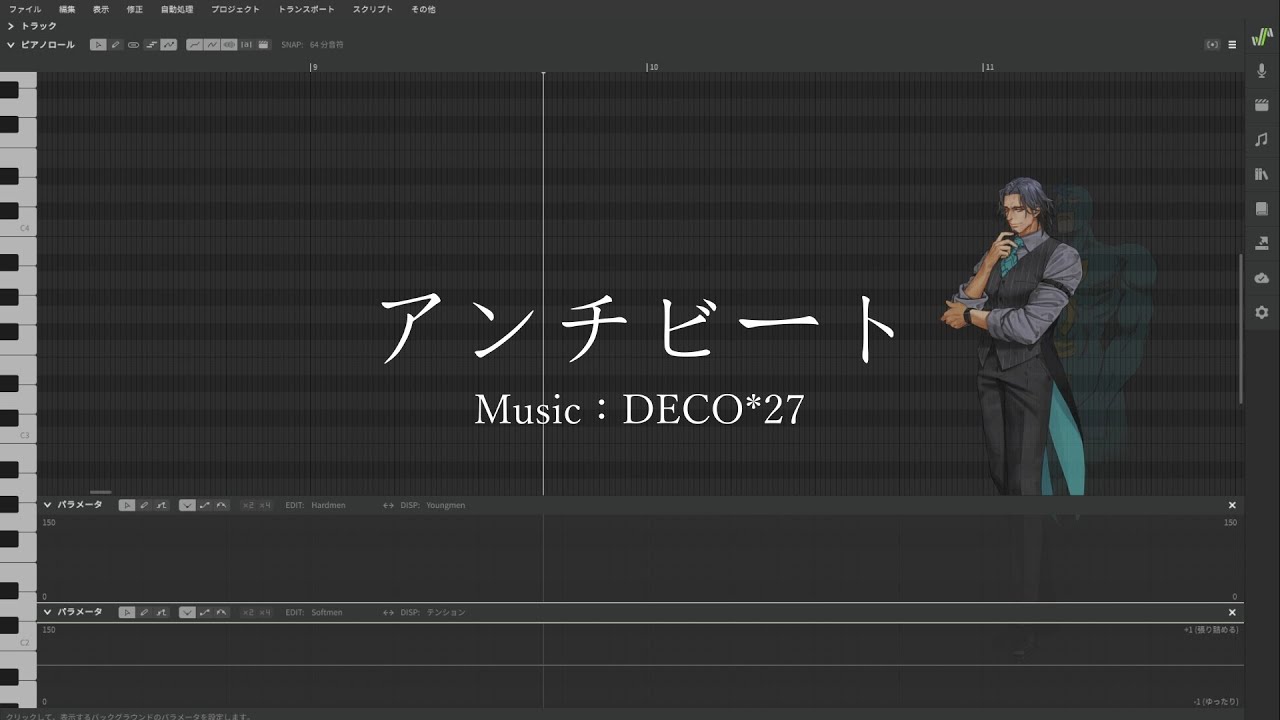The image size is (1280, 720).
Task: Toggle ×2 zoom in Softmen parameter panel
Action: tap(248, 612)
